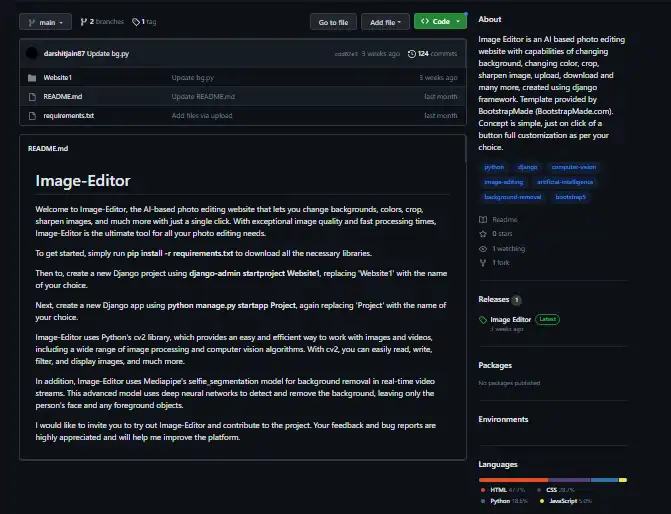This screenshot has width=671, height=514.
Task: Open the CSS language entry
Action: (556, 490)
